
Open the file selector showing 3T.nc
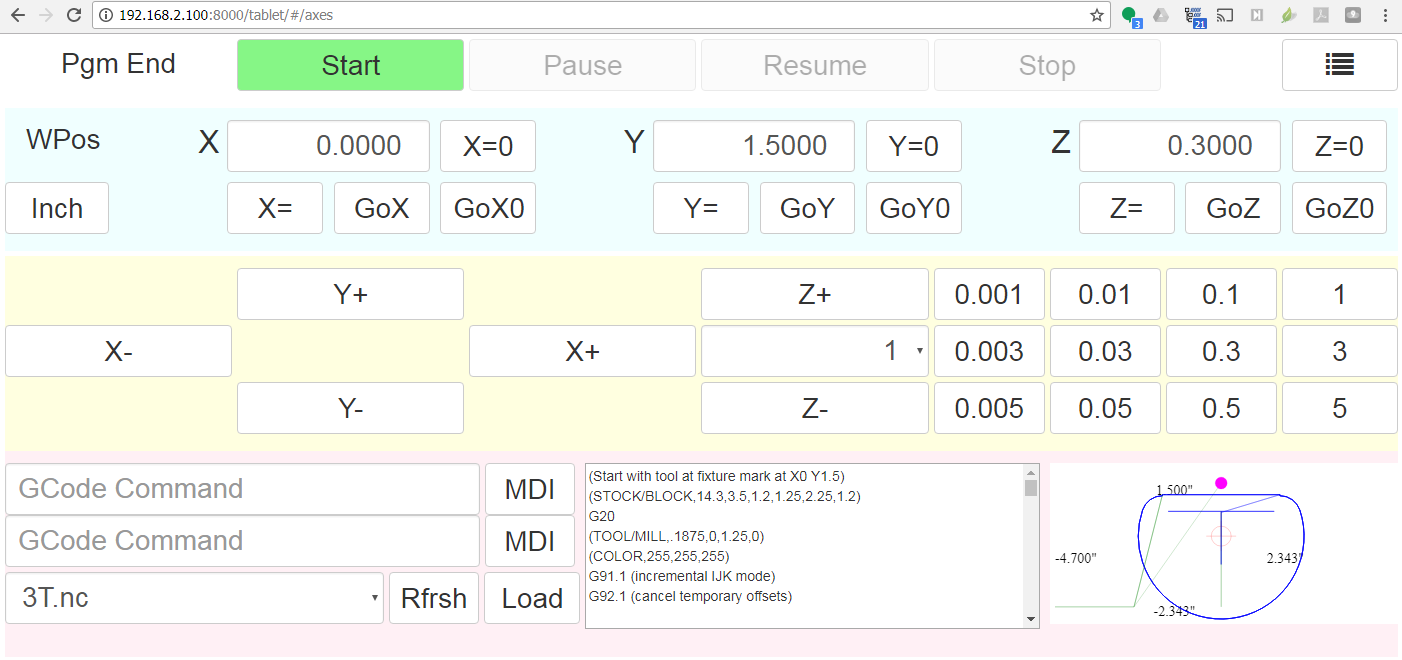point(195,597)
